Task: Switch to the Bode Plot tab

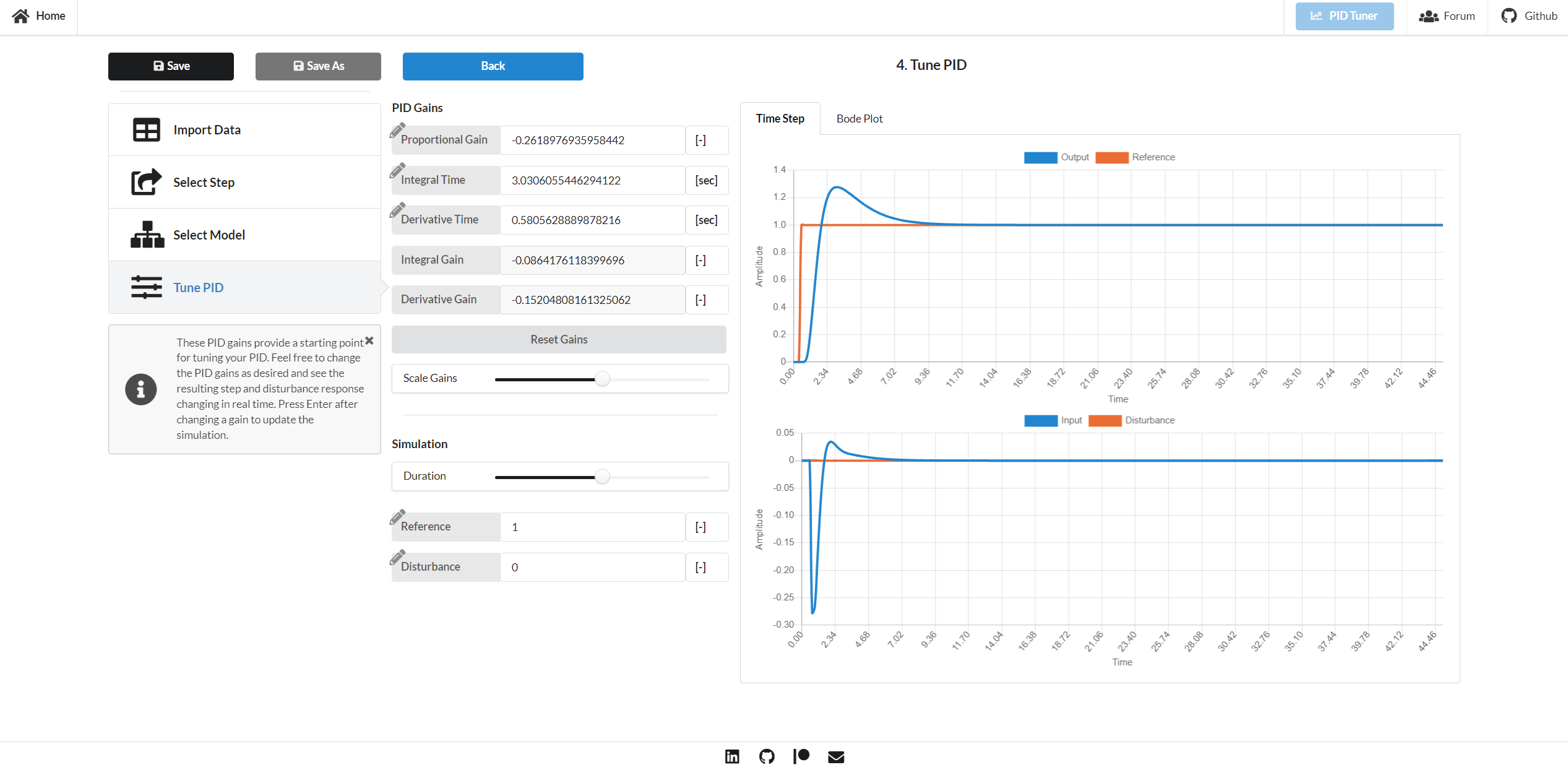Action: click(x=859, y=118)
